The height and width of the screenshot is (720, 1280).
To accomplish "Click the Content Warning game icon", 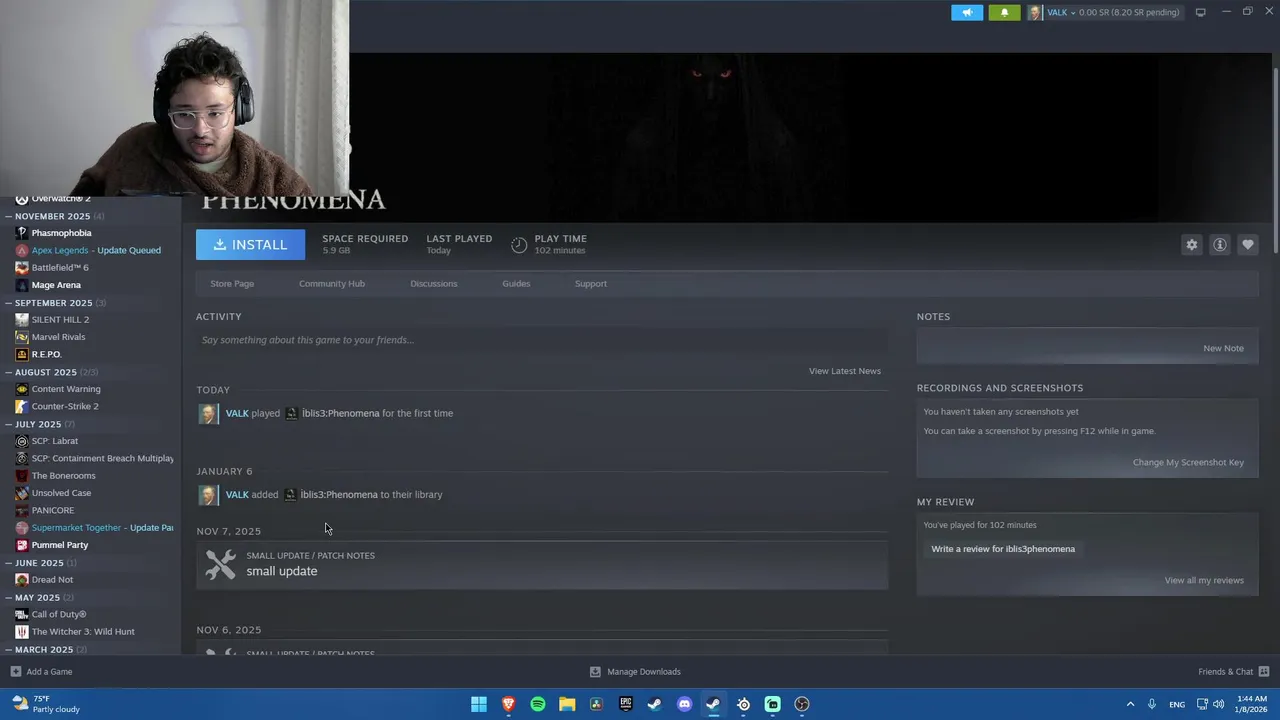I will click(22, 389).
